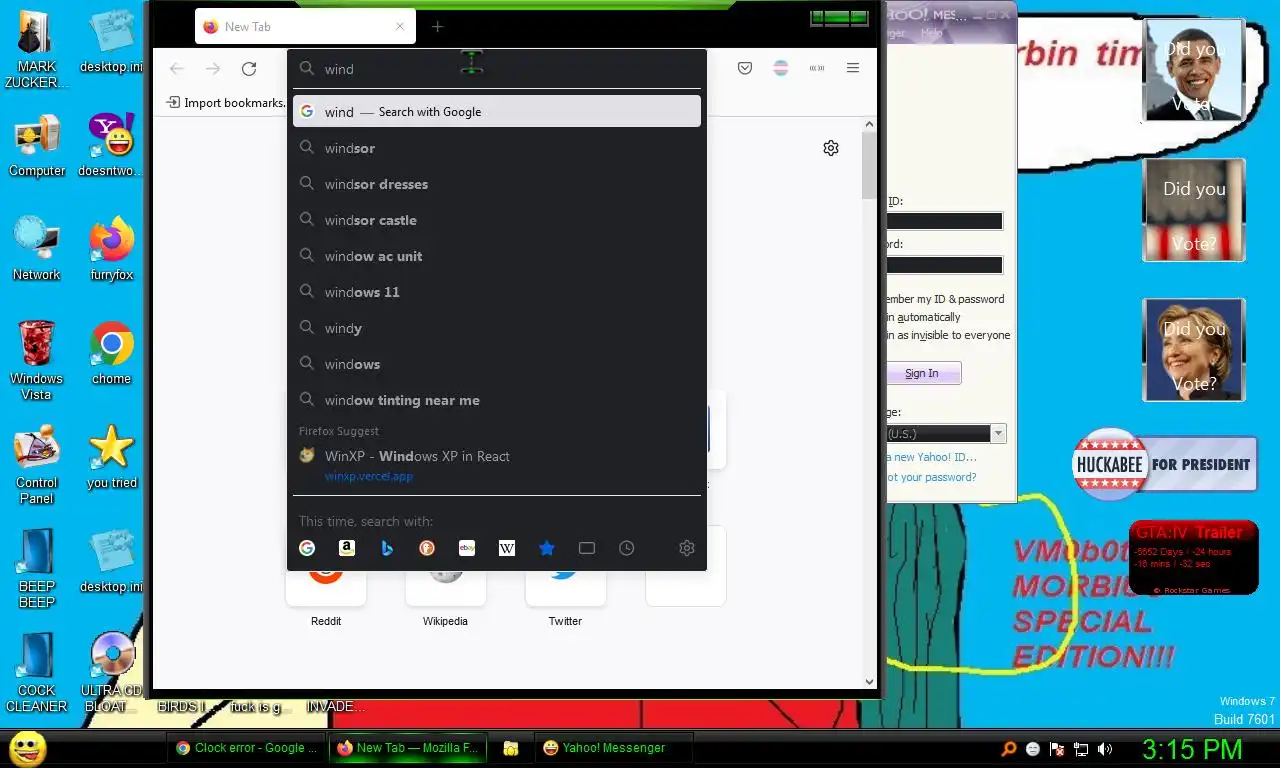Click Firefox forward arrow button
The image size is (1280, 768).
[x=213, y=69]
